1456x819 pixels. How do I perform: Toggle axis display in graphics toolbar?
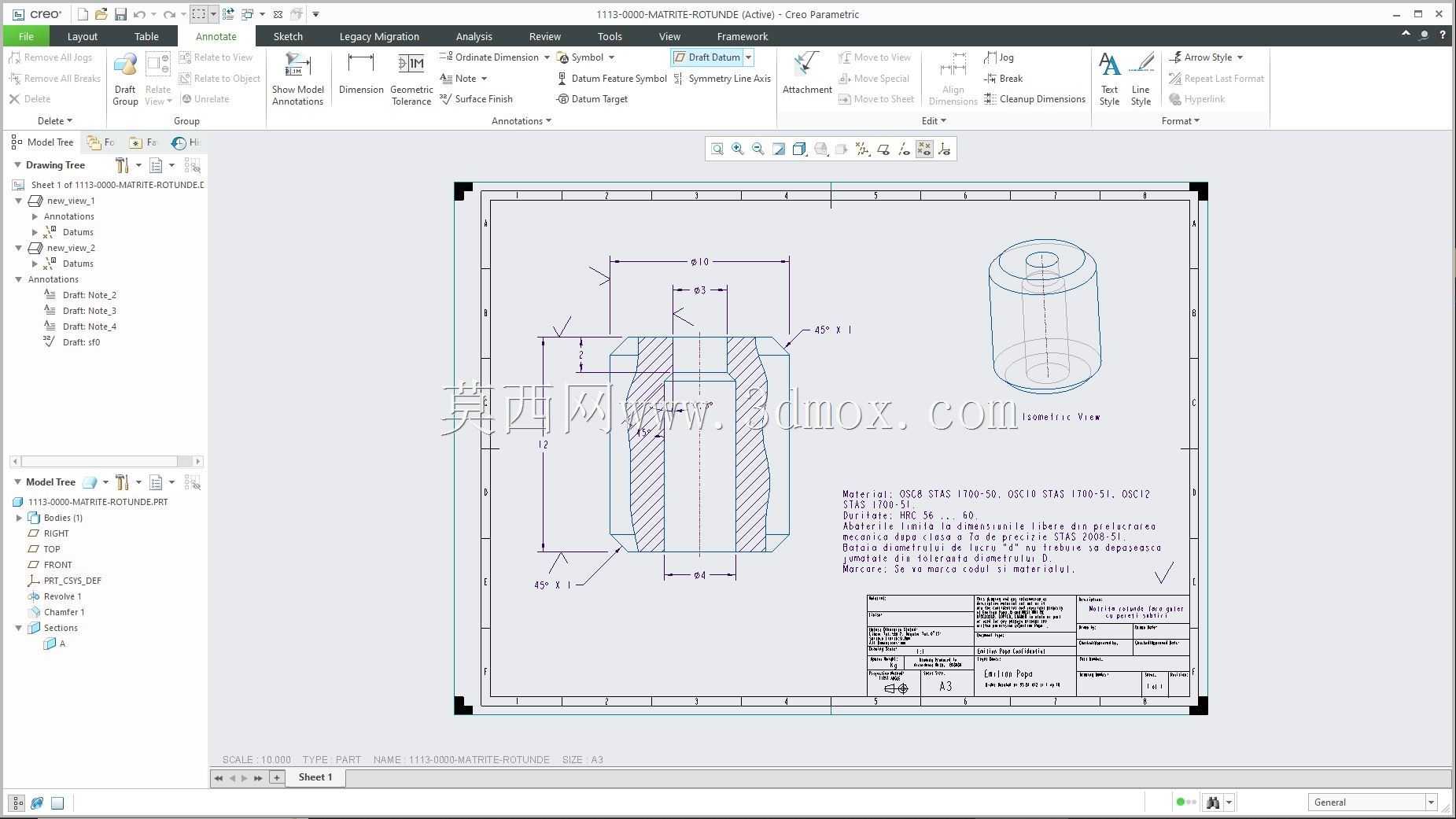(x=904, y=149)
